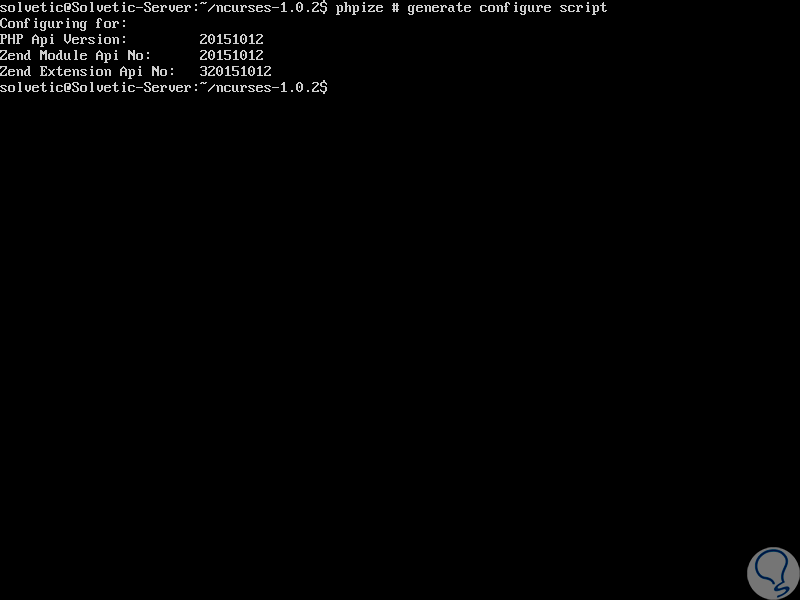Click the word 'Module' in the output
This screenshot has width=800, height=600.
pos(63,56)
